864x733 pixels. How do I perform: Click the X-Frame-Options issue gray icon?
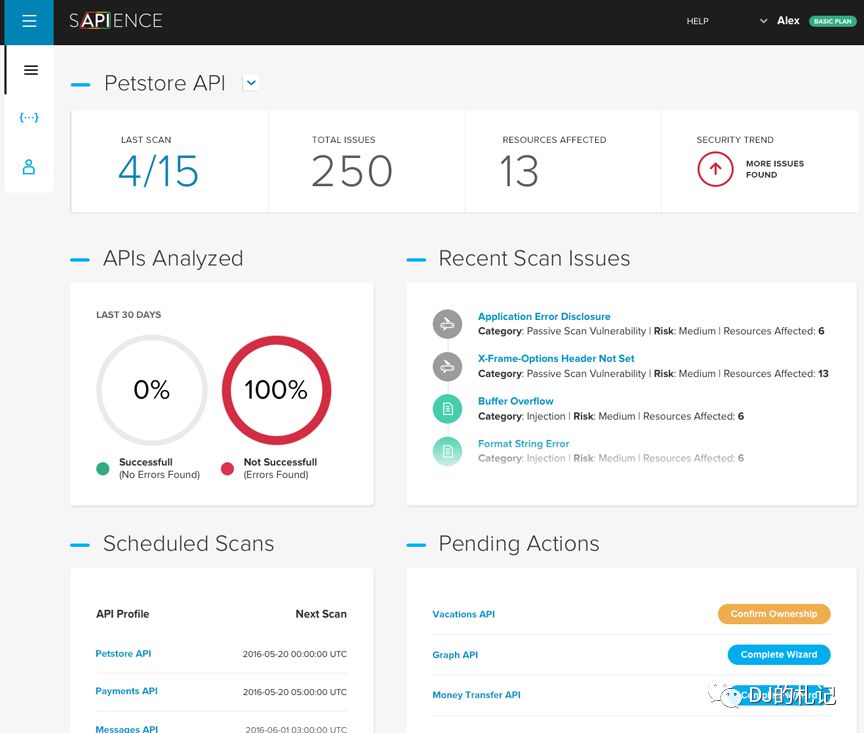coord(447,366)
